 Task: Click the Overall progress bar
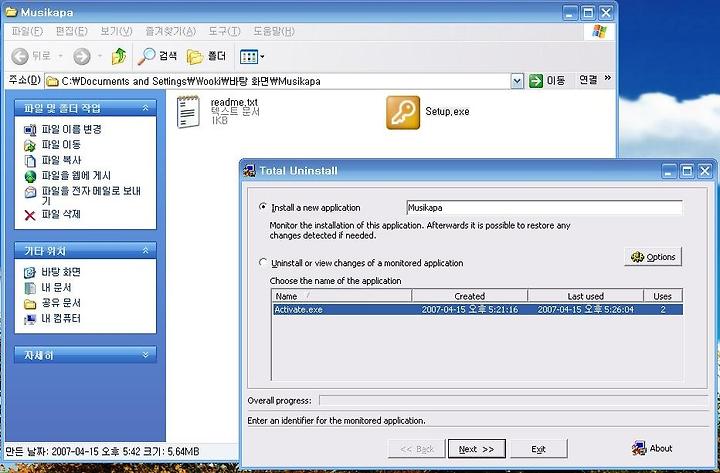[513, 400]
